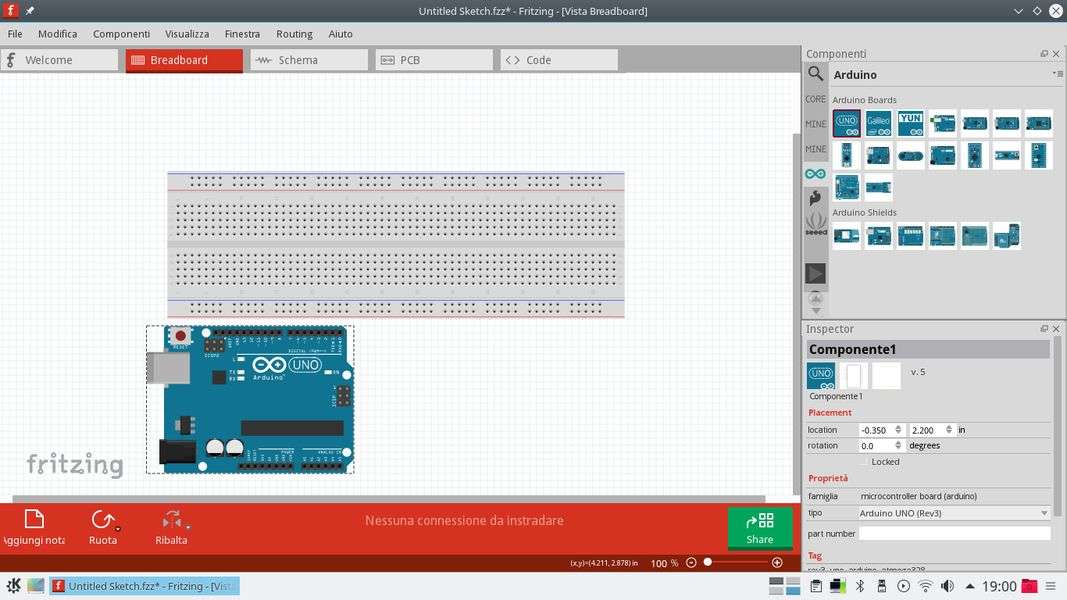The width and height of the screenshot is (1067, 600).
Task: Open the Componenti menu
Action: point(121,34)
